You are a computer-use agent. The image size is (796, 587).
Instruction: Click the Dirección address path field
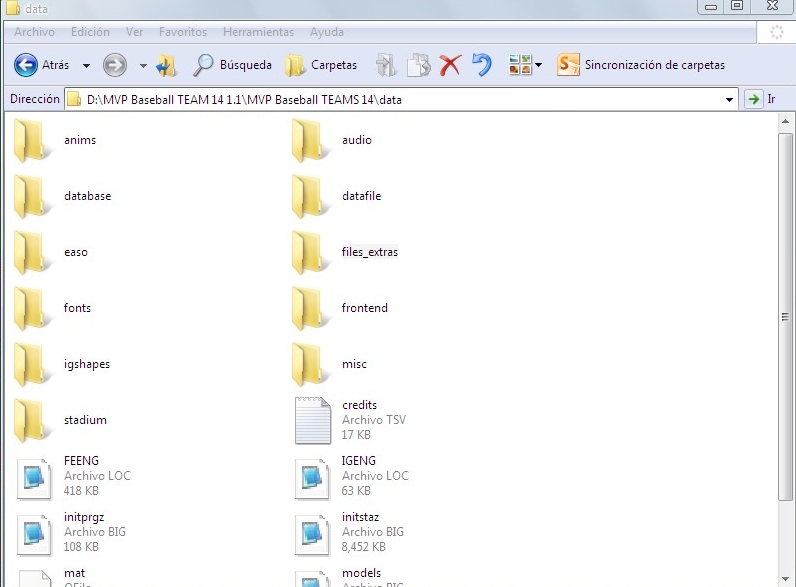[400, 99]
